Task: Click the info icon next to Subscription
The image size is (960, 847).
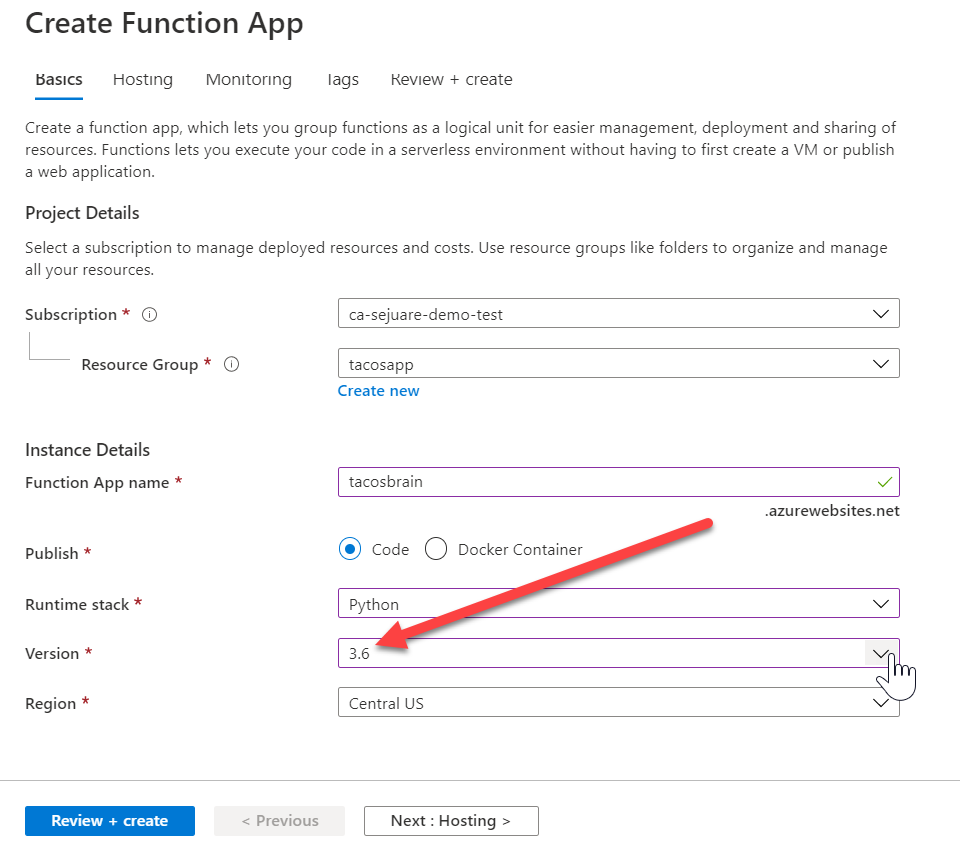Action: coord(148,314)
